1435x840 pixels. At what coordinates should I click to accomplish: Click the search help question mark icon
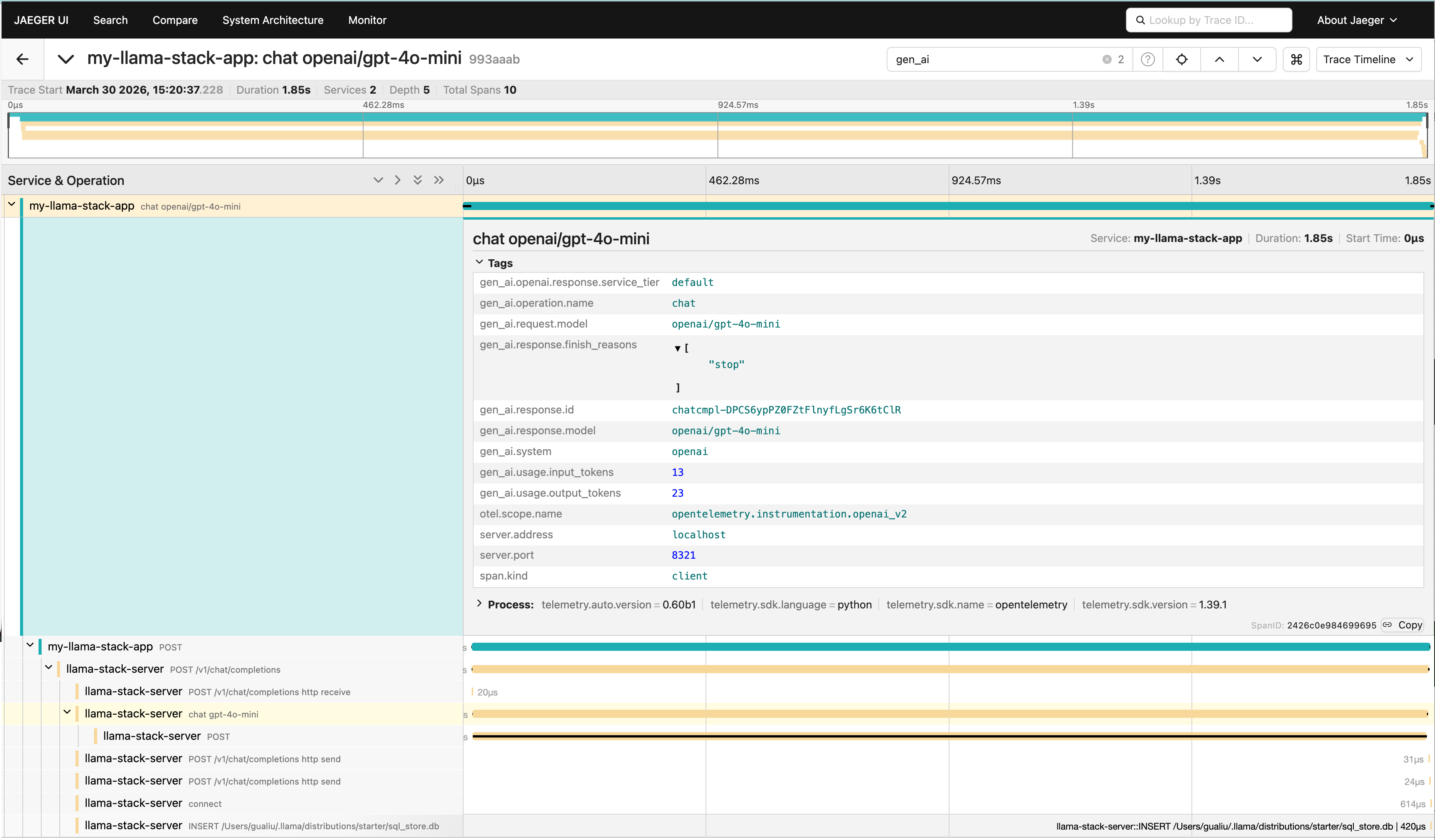pos(1148,59)
